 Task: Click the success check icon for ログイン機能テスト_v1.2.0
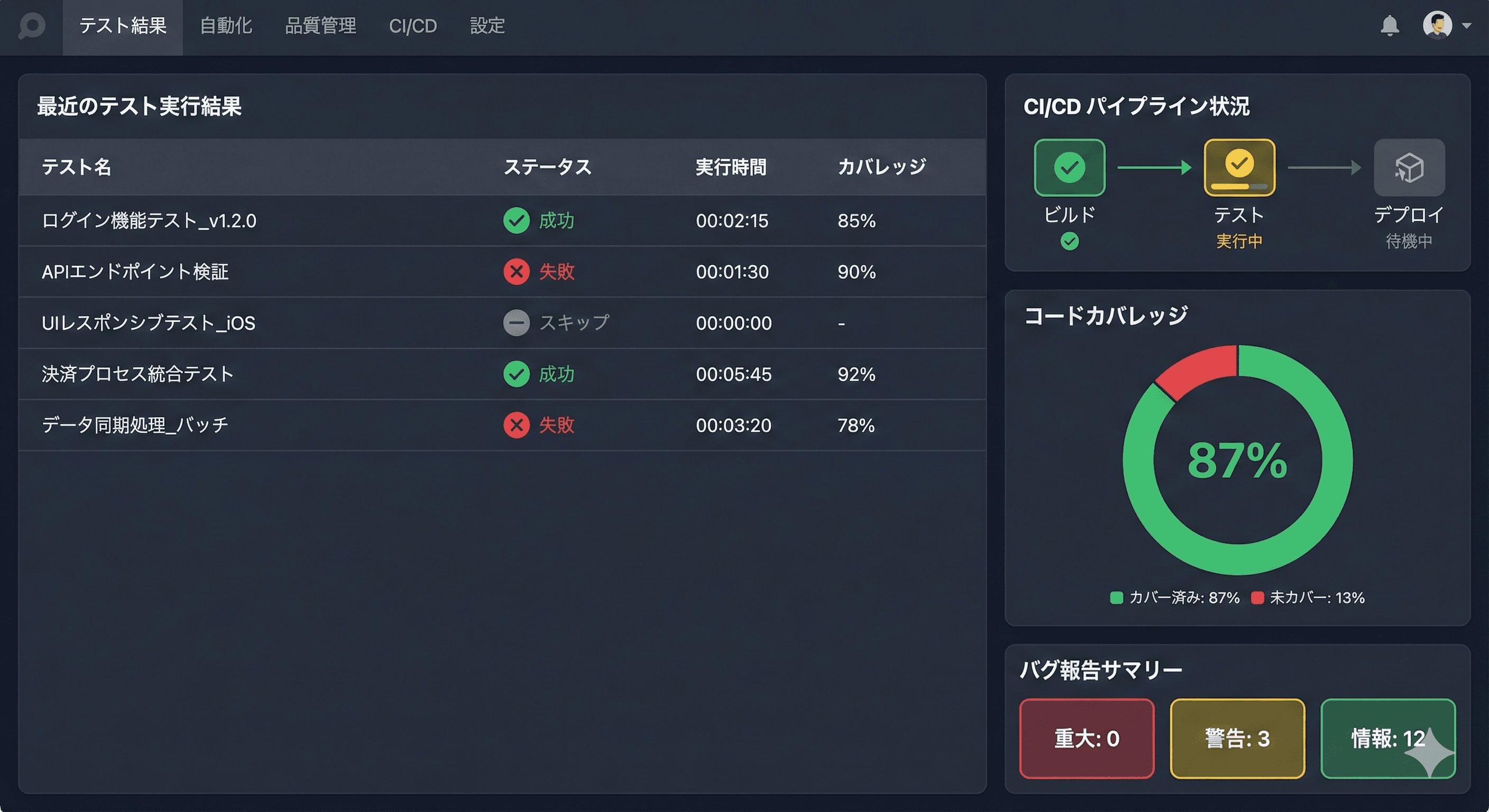point(517,221)
